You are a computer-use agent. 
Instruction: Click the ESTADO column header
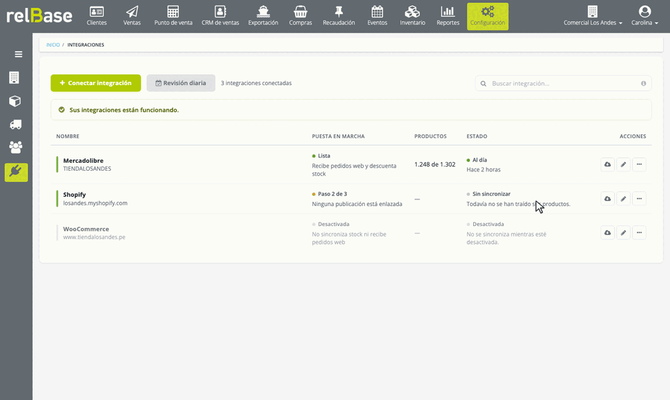click(477, 136)
